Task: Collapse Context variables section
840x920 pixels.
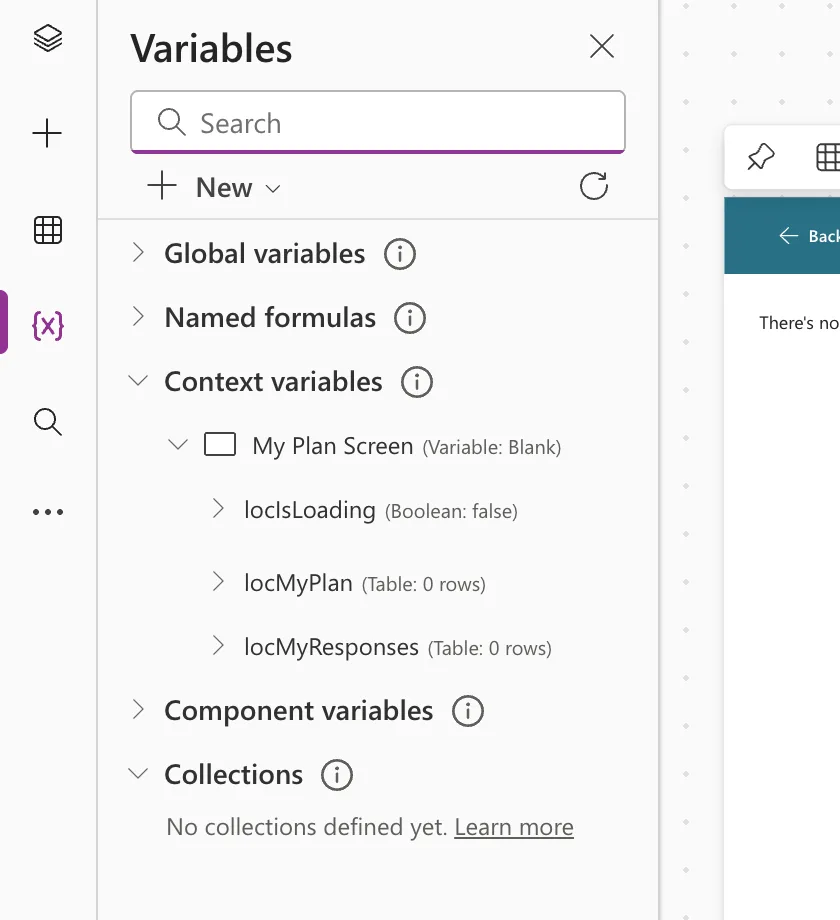Action: pos(138,381)
